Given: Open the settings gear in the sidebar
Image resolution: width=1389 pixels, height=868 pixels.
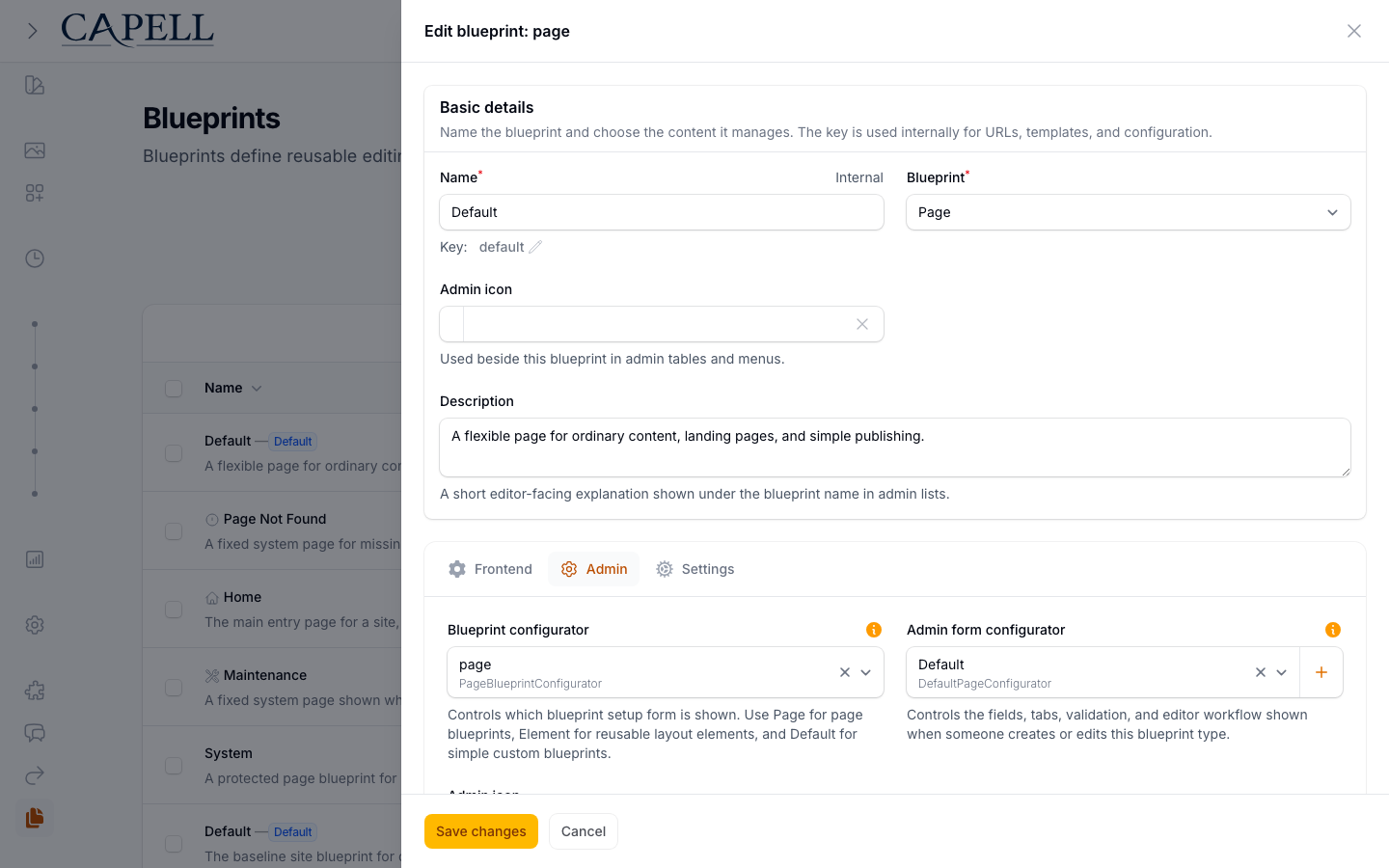Looking at the screenshot, I should [x=35, y=625].
